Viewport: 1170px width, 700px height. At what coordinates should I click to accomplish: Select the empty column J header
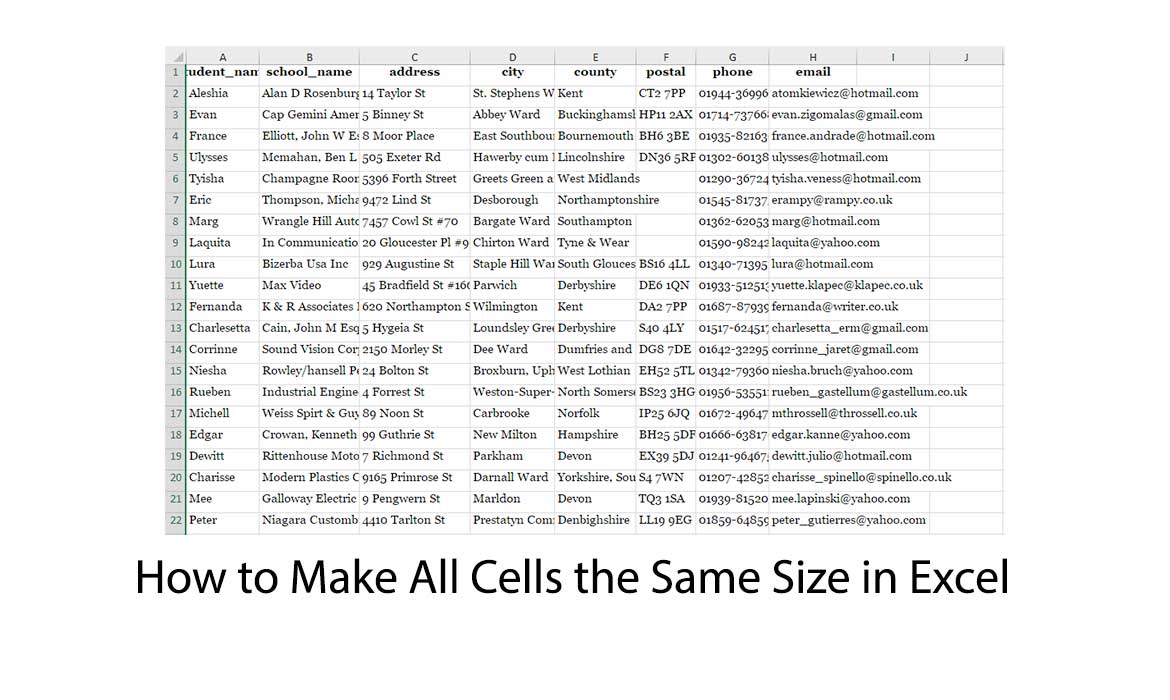966,56
